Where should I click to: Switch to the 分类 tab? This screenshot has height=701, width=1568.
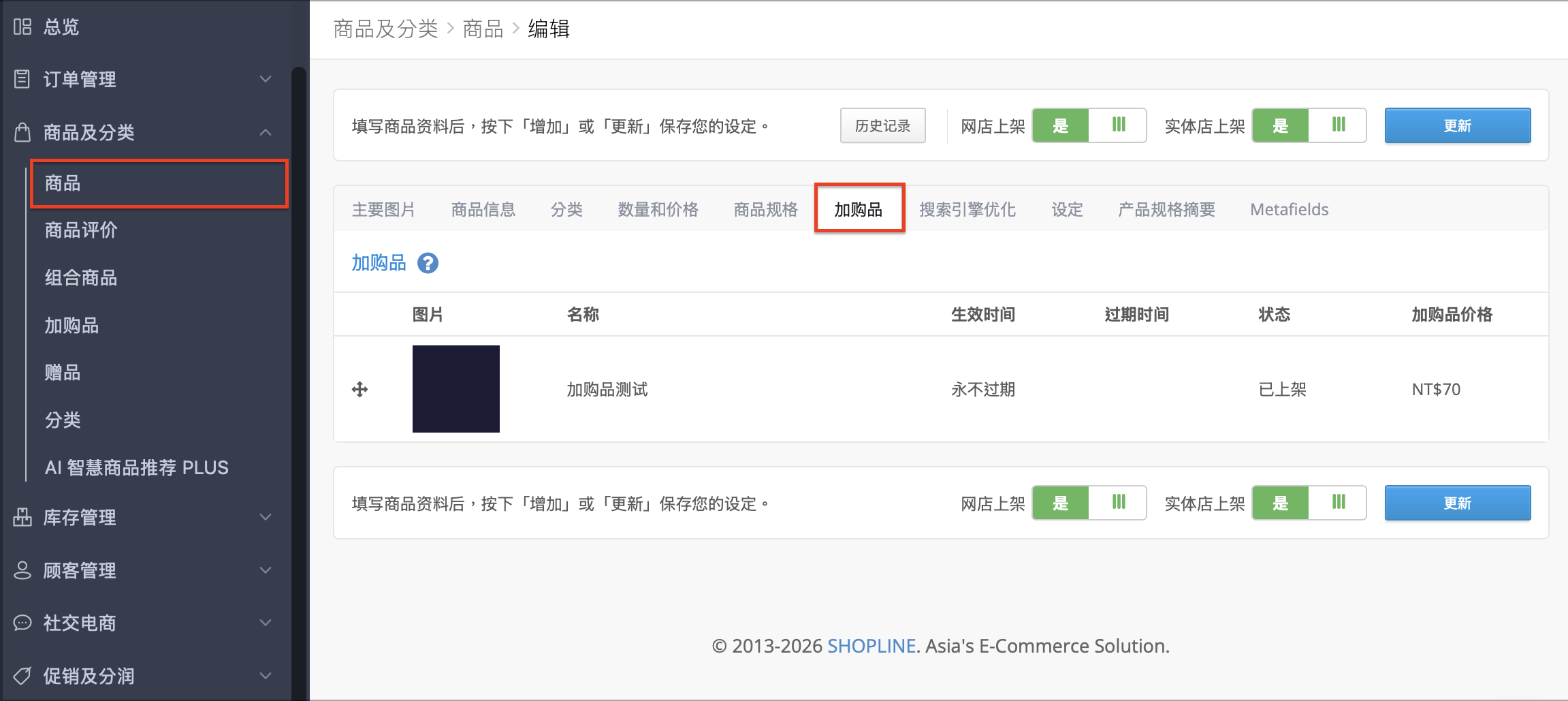click(567, 209)
